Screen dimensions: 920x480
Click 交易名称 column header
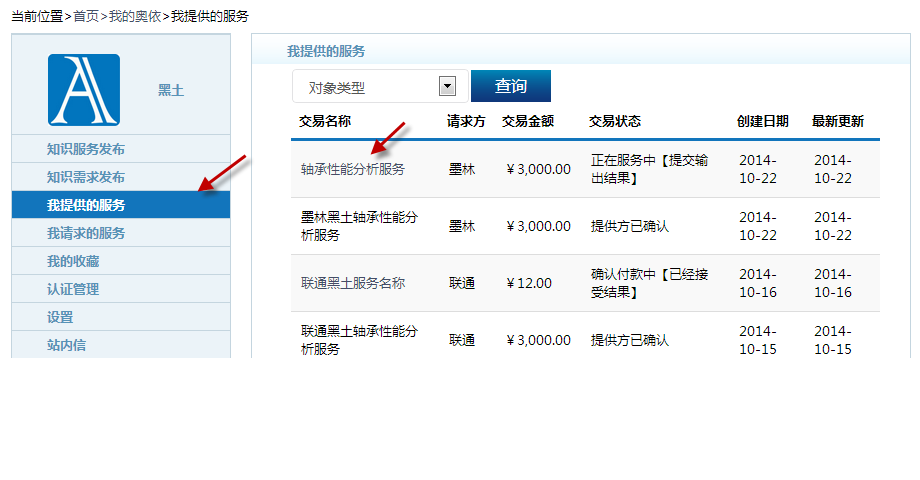coord(324,121)
